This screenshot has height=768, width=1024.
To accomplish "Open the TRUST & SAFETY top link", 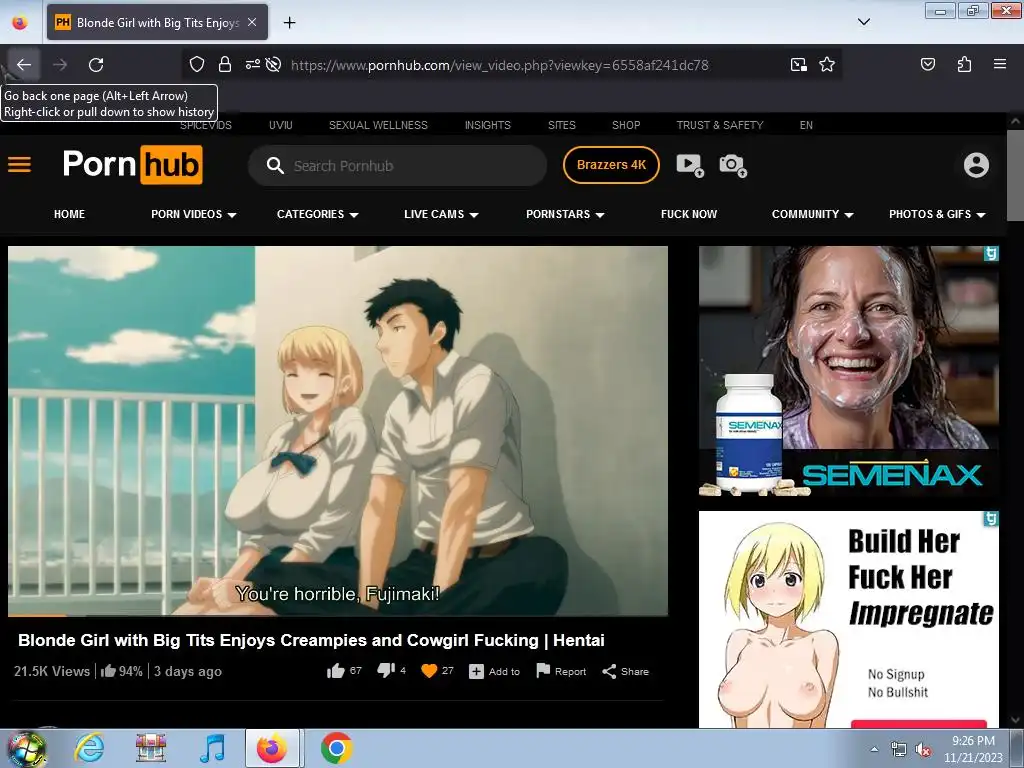I will tap(720, 125).
